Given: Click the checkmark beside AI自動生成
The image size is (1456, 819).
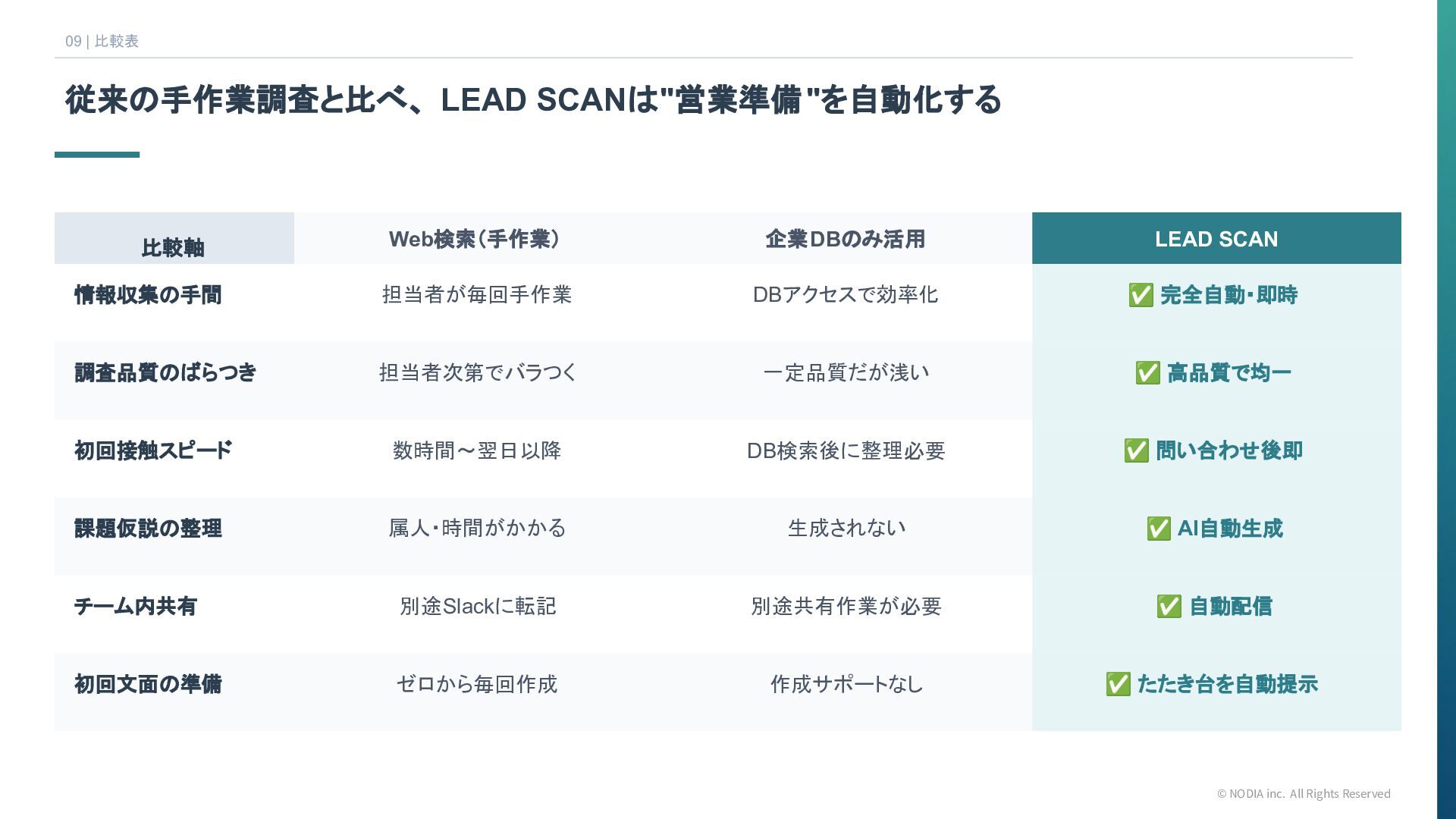Looking at the screenshot, I should tap(1158, 529).
